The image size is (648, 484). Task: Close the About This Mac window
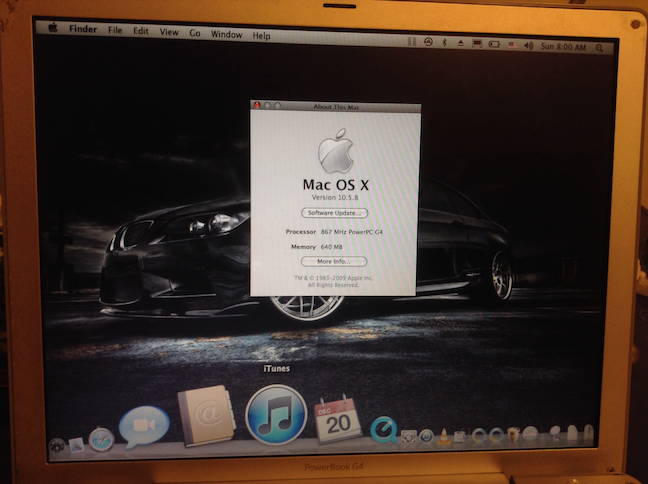coord(257,105)
